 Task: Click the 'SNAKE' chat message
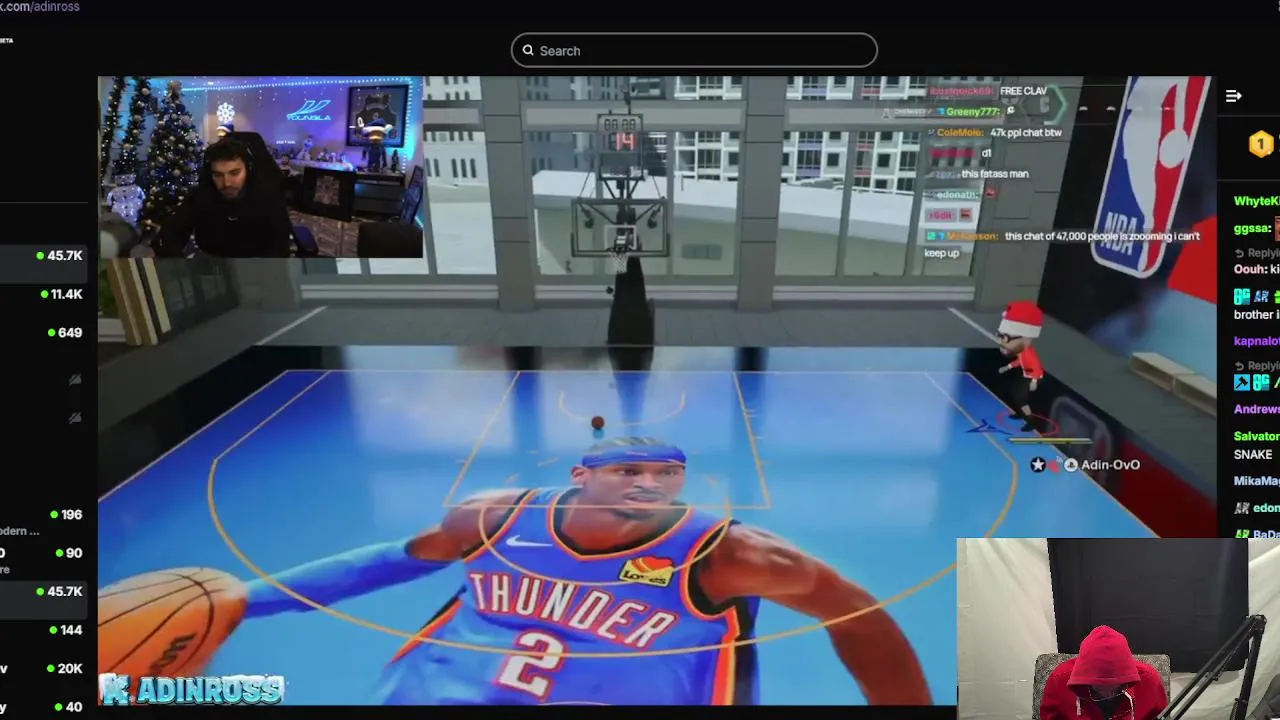click(x=1253, y=454)
